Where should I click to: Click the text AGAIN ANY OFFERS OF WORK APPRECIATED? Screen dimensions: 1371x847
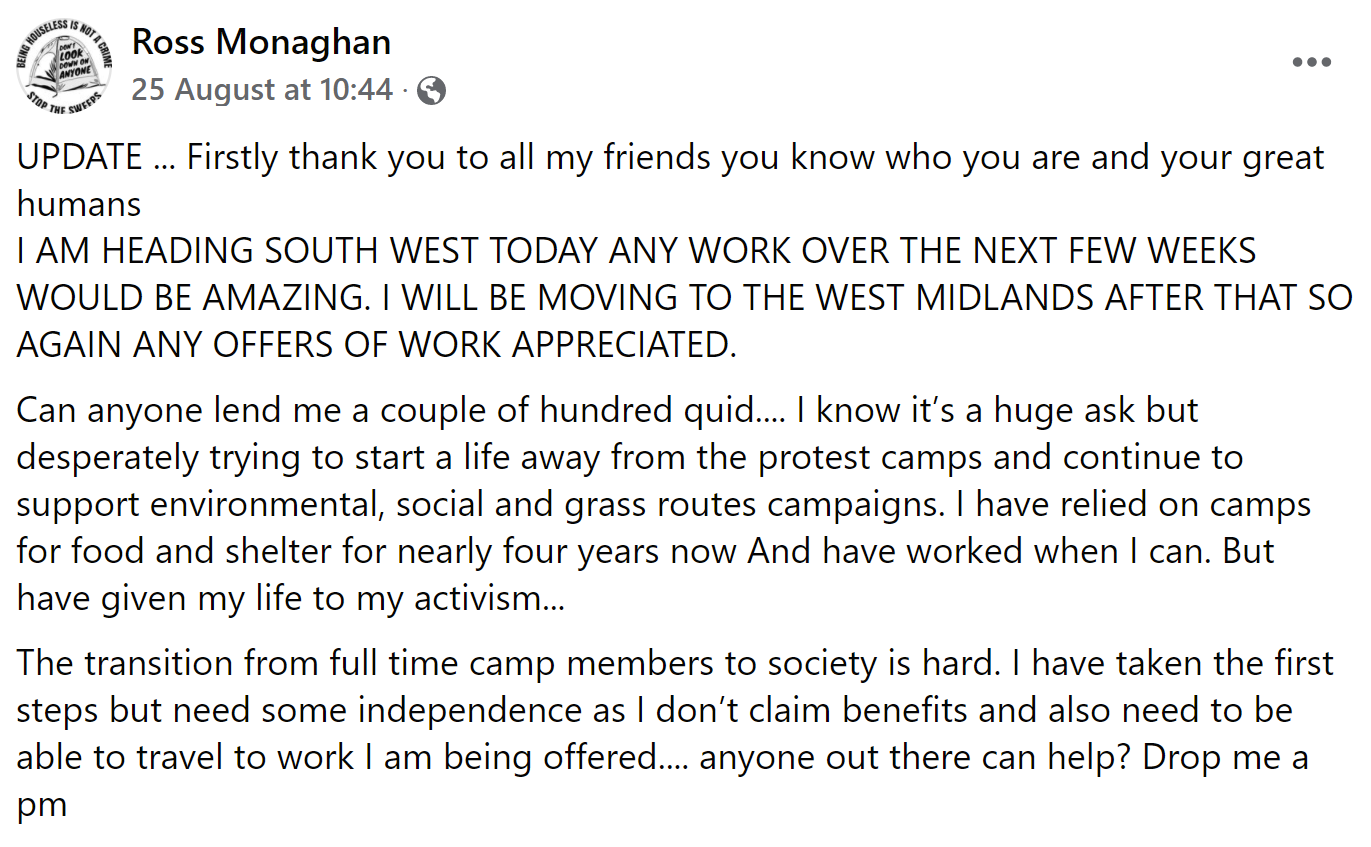tap(376, 344)
